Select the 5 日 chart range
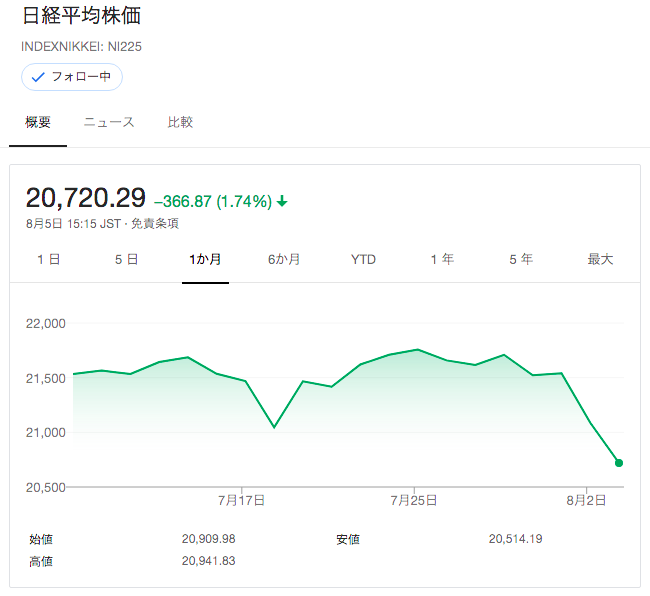Image resolution: width=650 pixels, height=596 pixels. [126, 259]
